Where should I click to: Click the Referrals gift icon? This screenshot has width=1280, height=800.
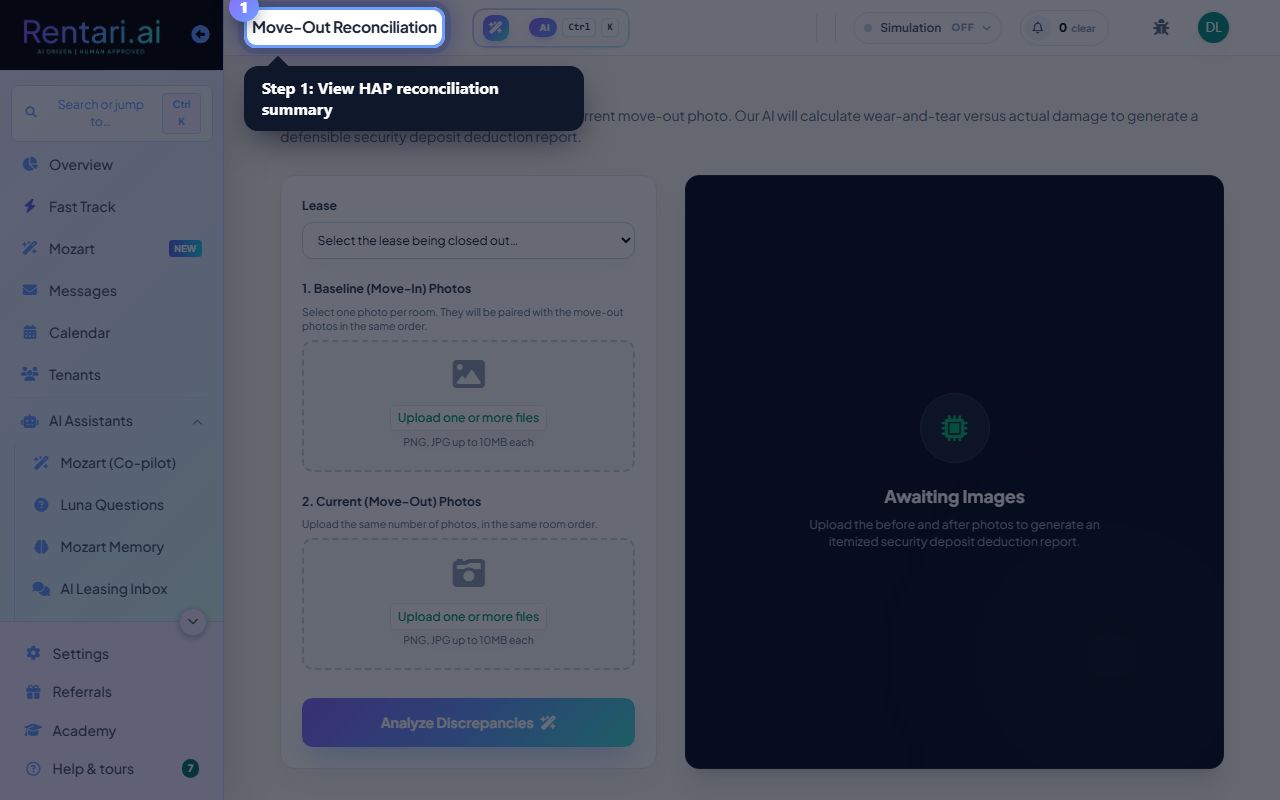[33, 691]
